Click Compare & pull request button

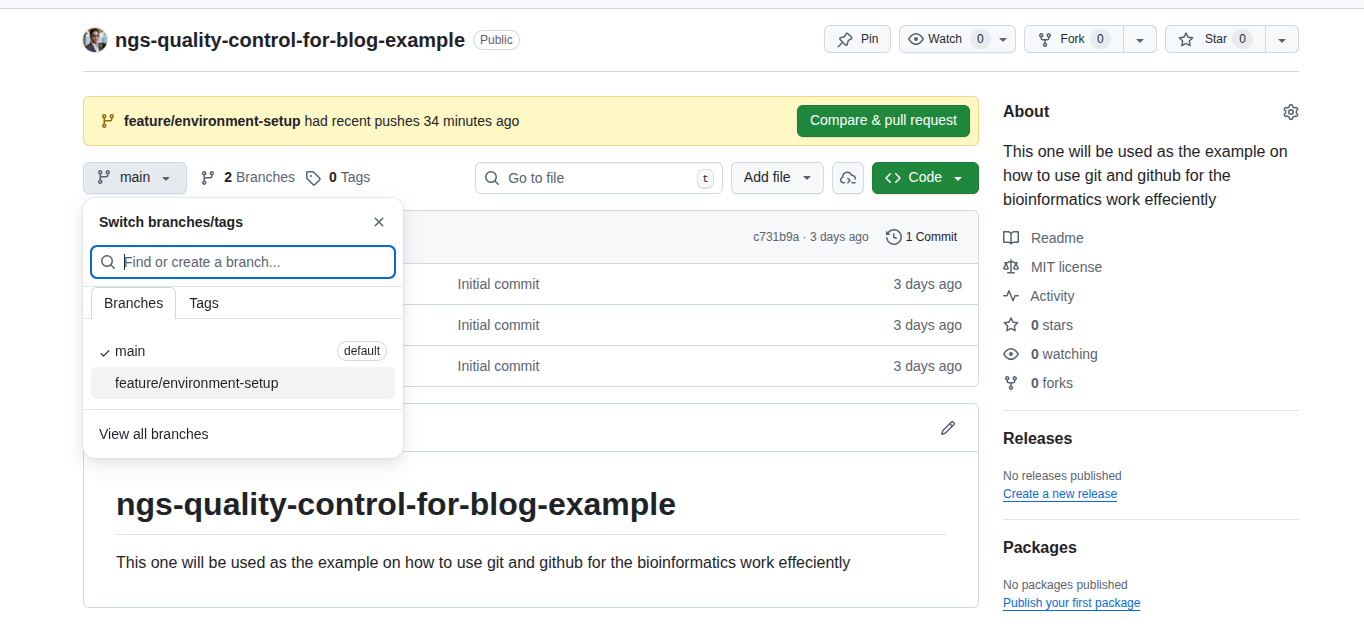click(x=883, y=121)
